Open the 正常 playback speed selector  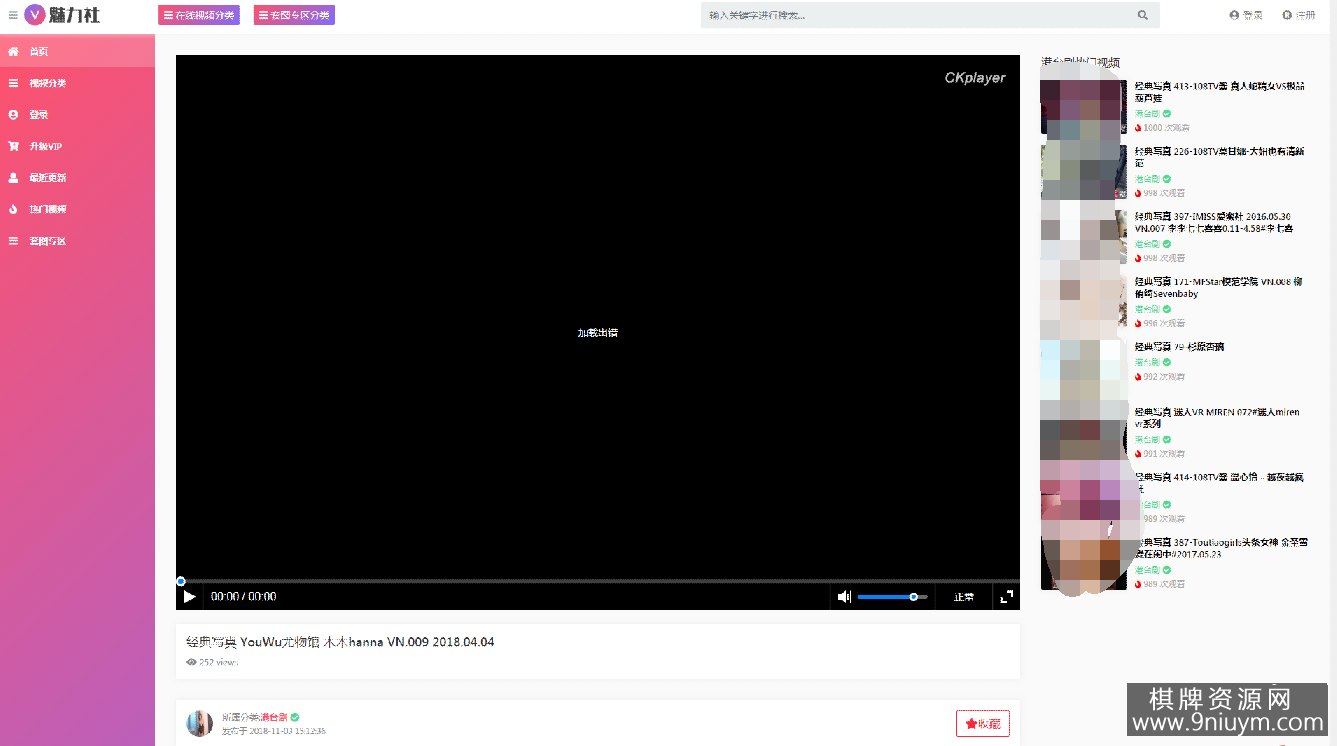point(964,597)
